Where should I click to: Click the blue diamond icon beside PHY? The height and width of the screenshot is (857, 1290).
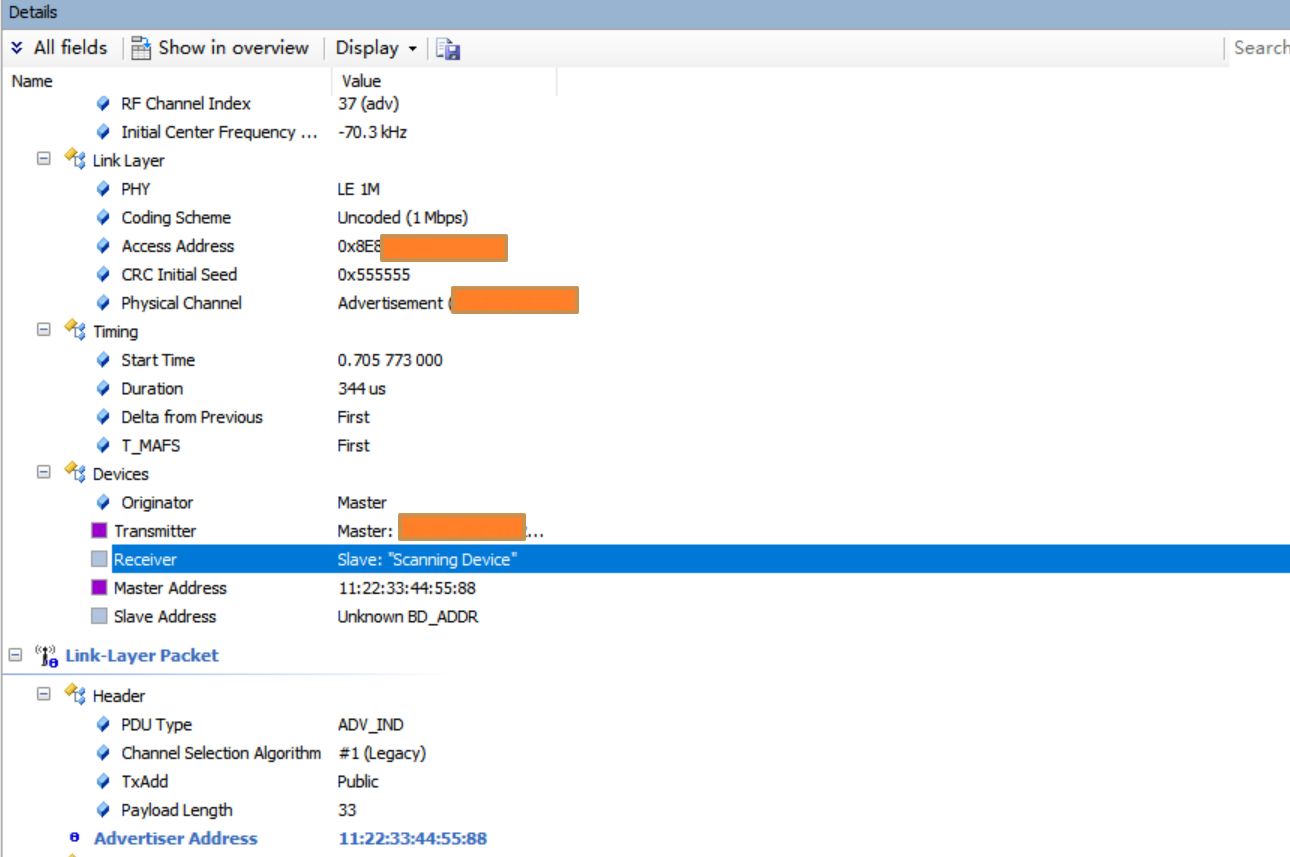[x=103, y=189]
